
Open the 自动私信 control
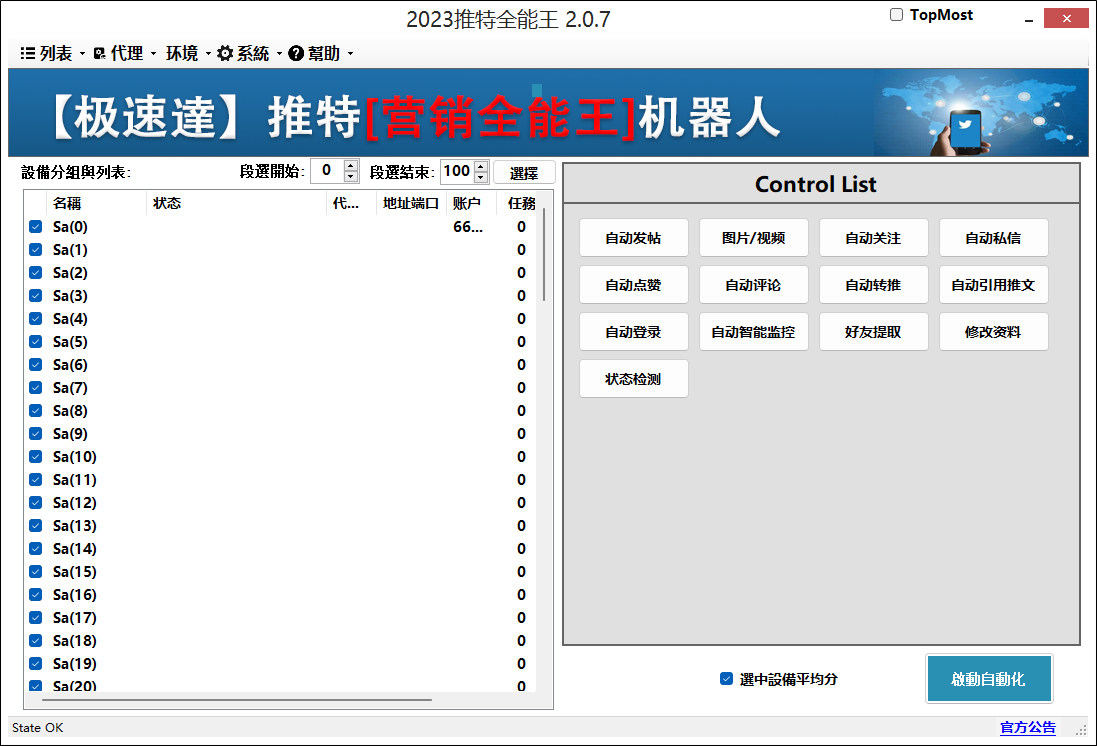[x=993, y=238]
